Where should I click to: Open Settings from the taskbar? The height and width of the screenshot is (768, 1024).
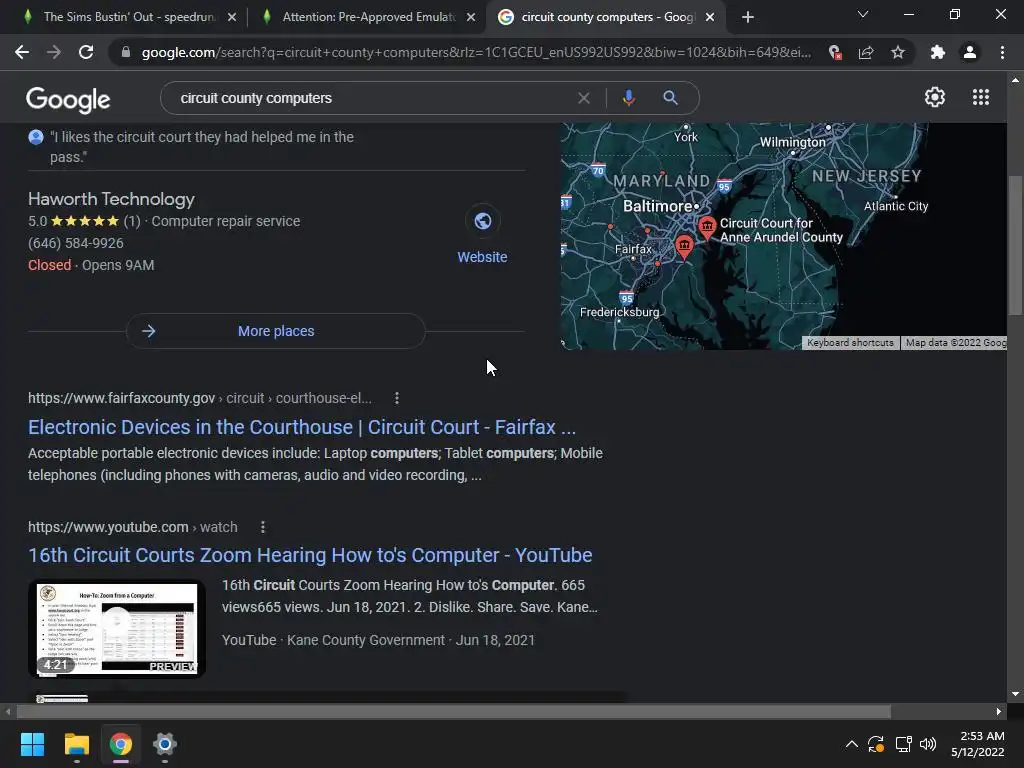pos(165,744)
